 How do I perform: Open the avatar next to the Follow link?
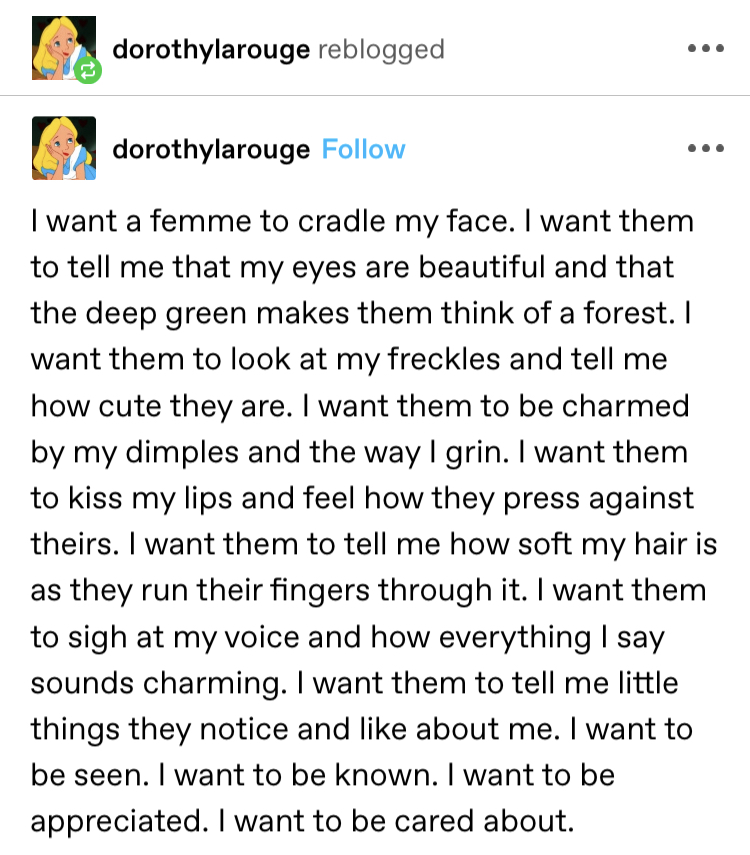(64, 148)
